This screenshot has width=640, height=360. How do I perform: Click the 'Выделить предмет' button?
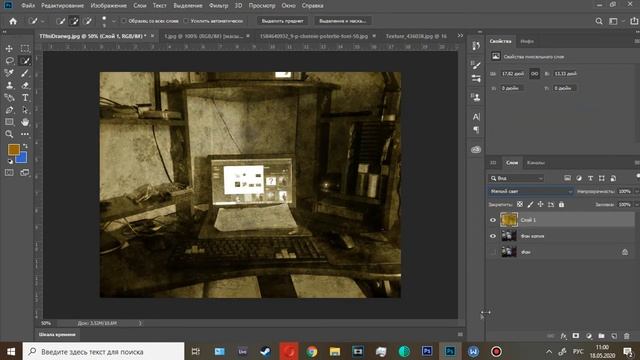(x=282, y=21)
